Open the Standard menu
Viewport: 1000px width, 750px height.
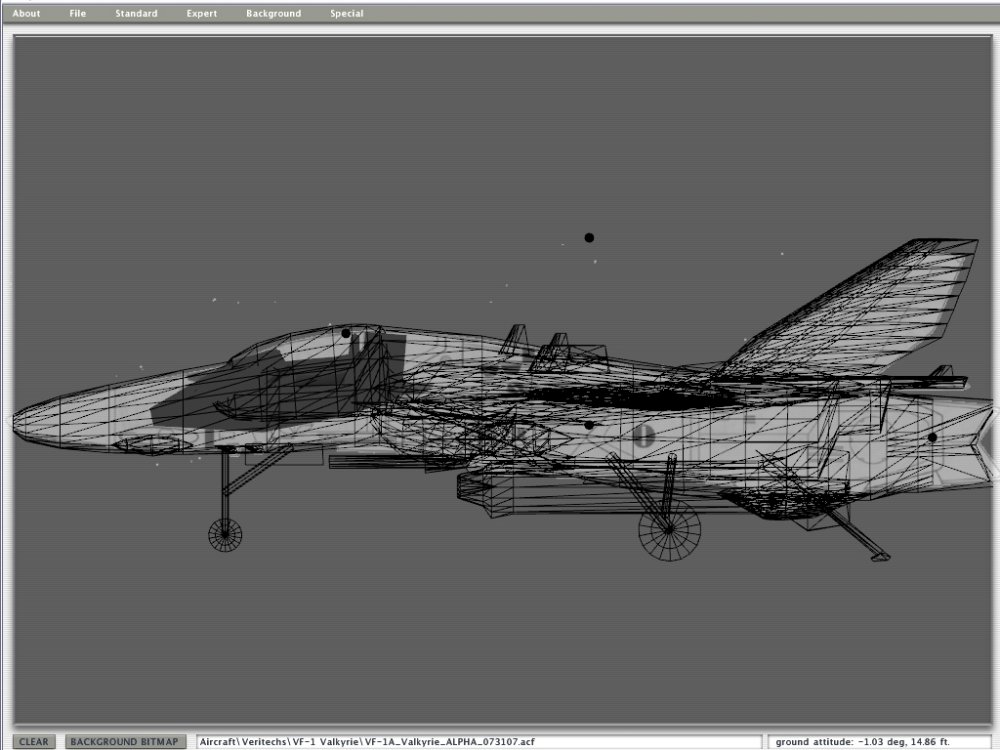(136, 13)
